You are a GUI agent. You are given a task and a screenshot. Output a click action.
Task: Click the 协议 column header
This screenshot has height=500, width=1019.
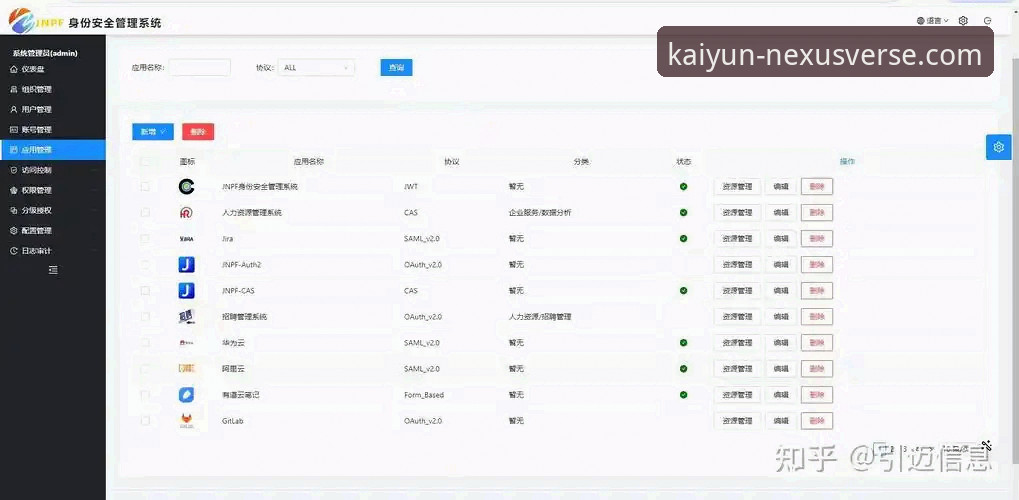tap(452, 161)
